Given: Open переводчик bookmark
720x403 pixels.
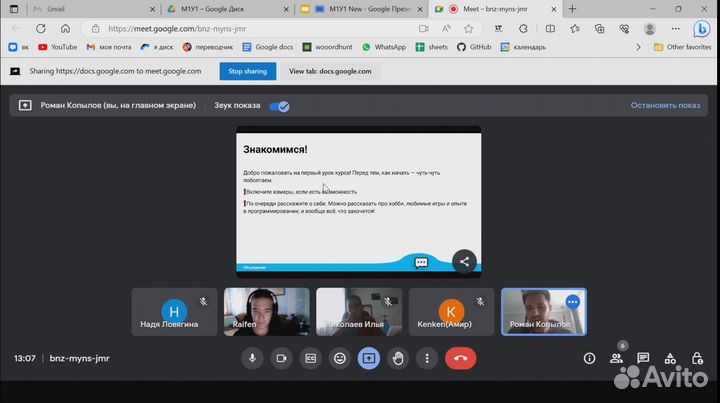Looking at the screenshot, I should point(208,47).
